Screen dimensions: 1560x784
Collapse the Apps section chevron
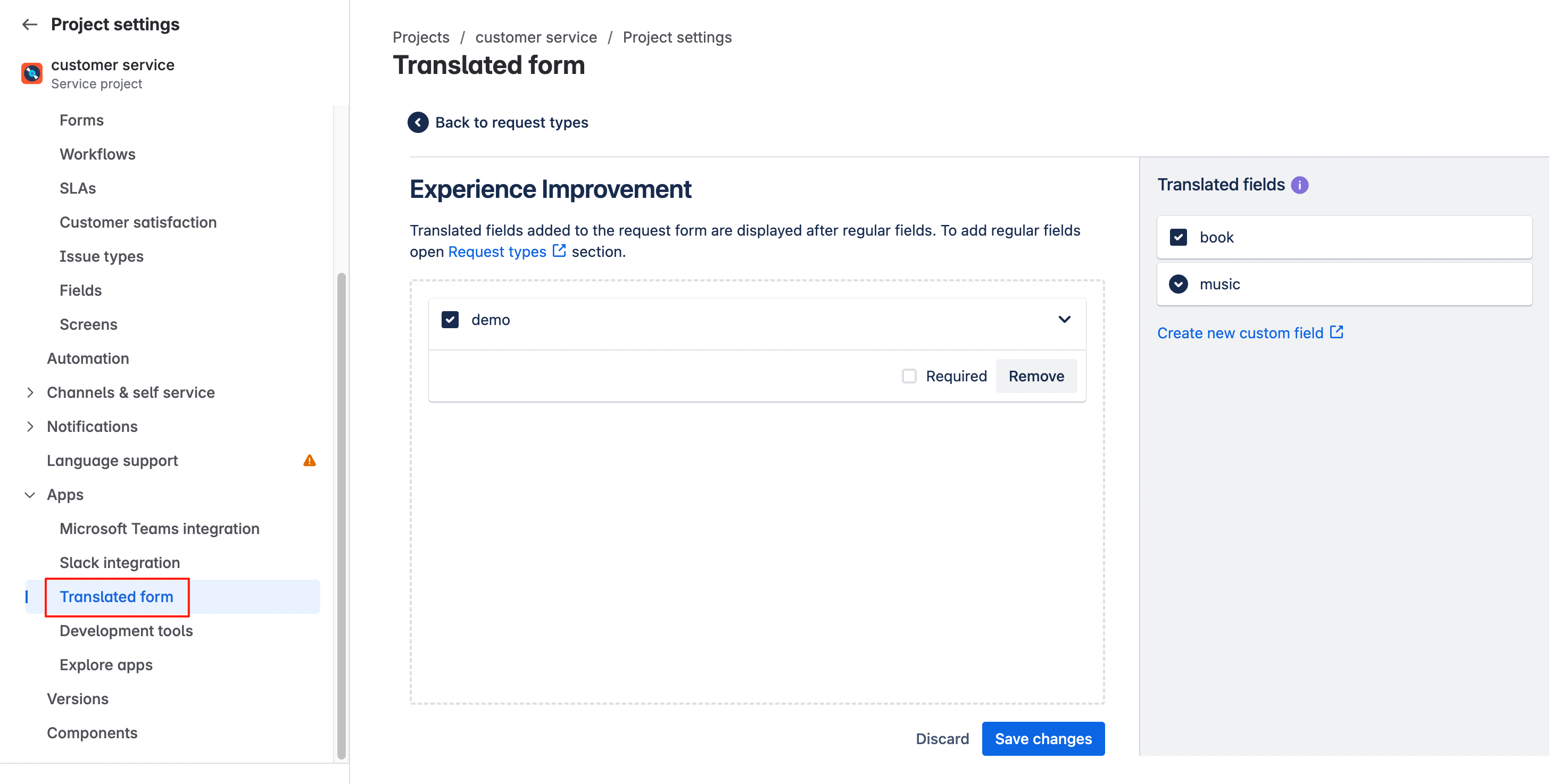click(x=30, y=495)
